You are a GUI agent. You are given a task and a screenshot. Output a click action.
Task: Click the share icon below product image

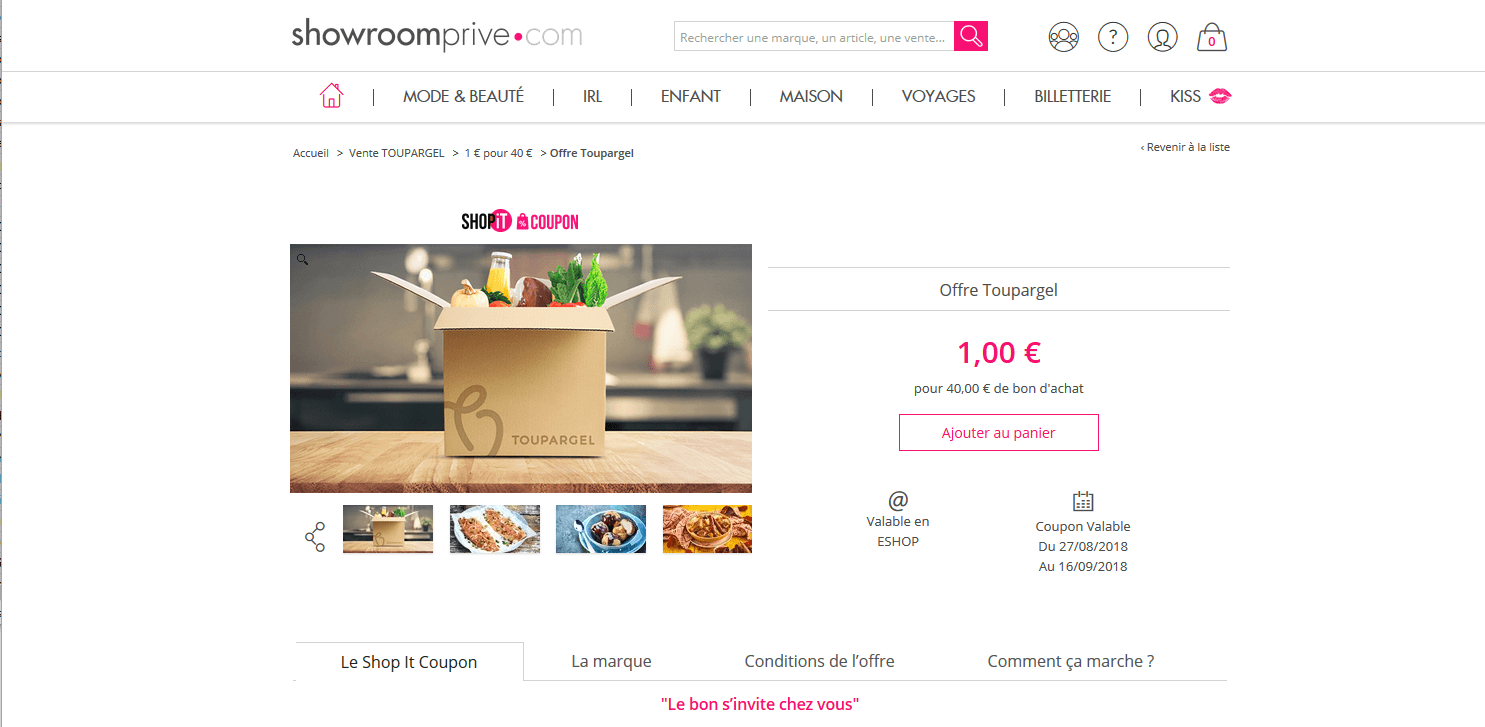(315, 537)
